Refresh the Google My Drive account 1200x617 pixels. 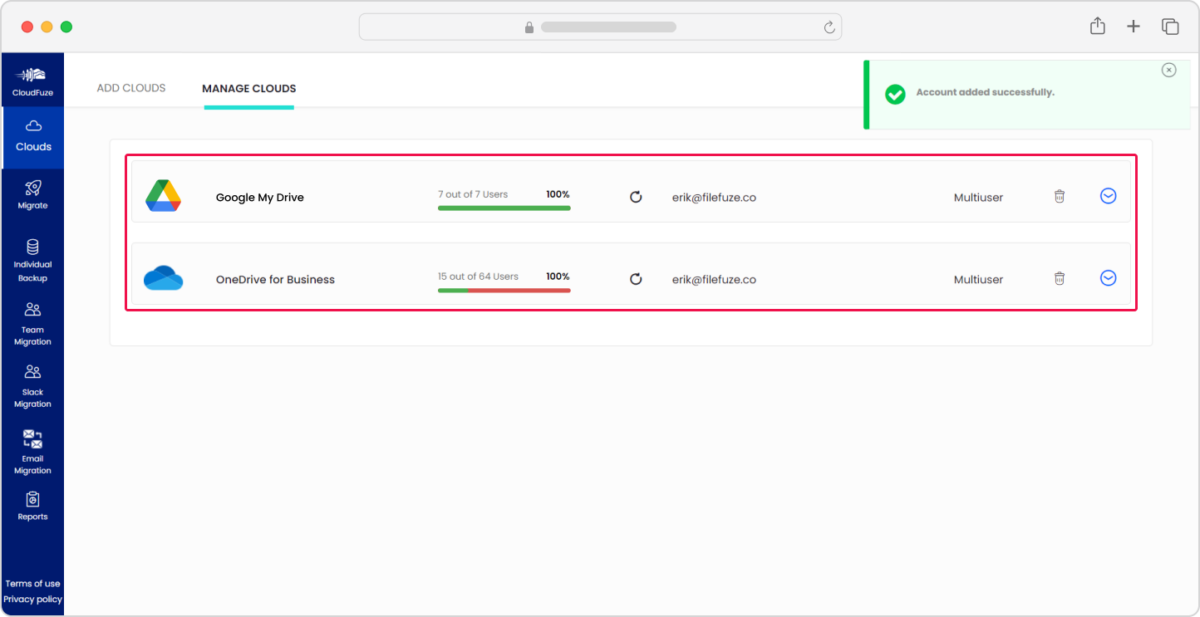pos(636,197)
